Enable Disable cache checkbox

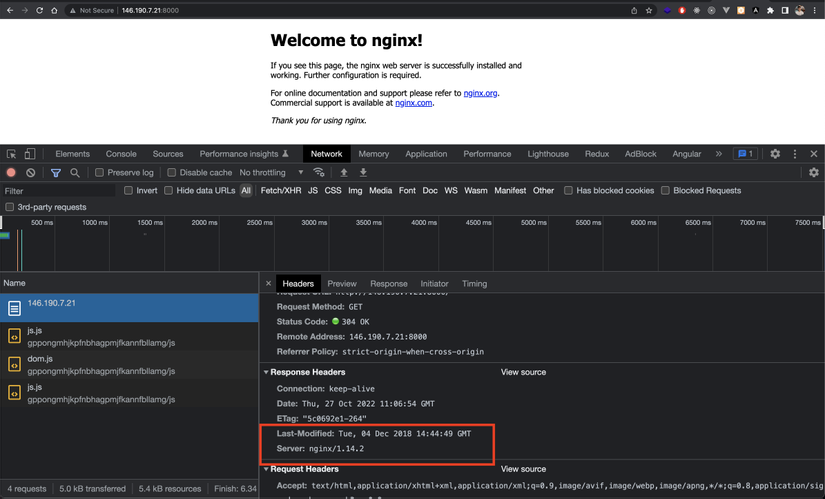tap(172, 172)
